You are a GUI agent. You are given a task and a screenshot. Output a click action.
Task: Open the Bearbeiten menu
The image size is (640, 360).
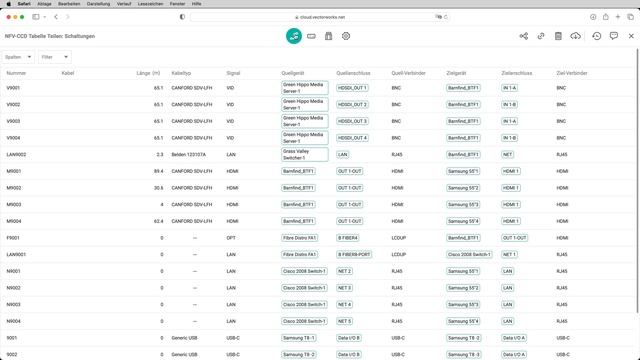tap(69, 4)
